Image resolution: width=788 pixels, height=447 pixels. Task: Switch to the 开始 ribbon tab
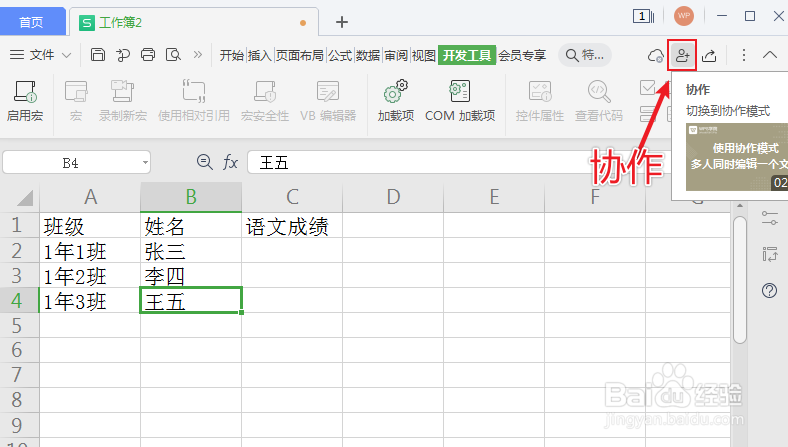232,55
